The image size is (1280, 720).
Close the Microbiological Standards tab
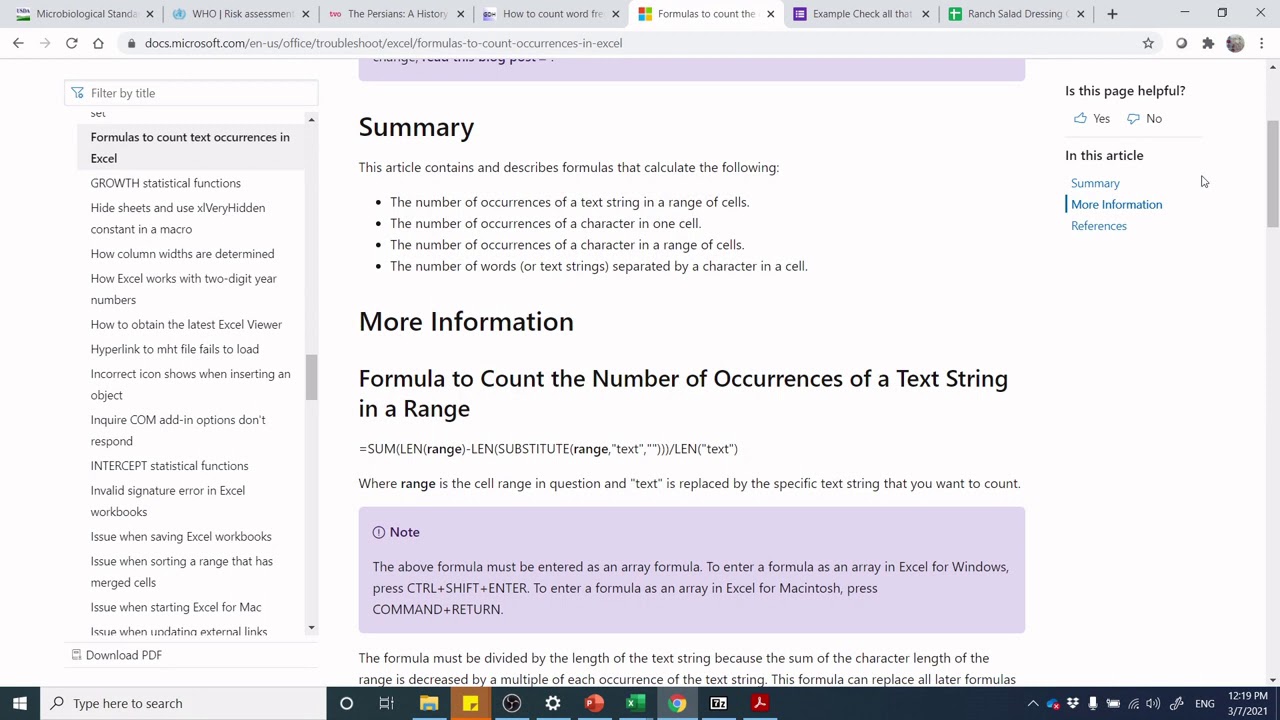pos(150,14)
